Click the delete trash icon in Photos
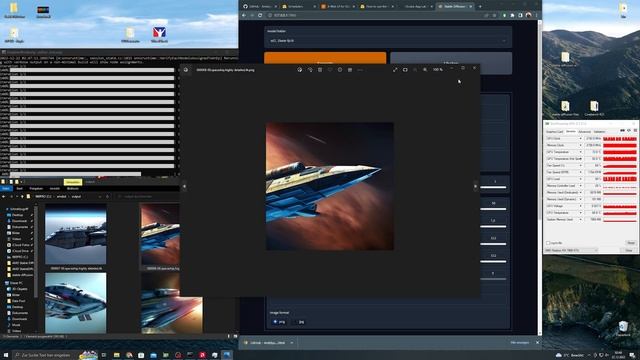The width and height of the screenshot is (640, 360). click(x=320, y=70)
